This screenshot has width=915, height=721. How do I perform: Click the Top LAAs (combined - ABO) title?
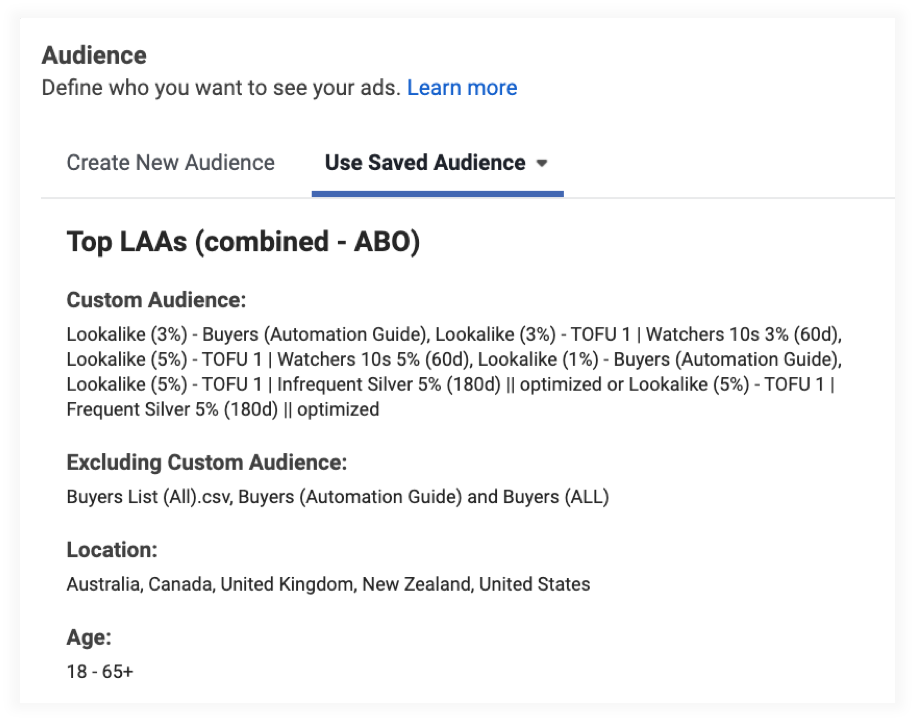point(243,242)
